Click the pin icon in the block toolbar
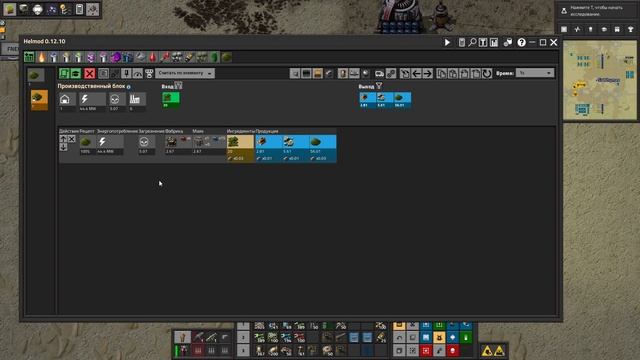The image size is (640, 360). (126, 73)
